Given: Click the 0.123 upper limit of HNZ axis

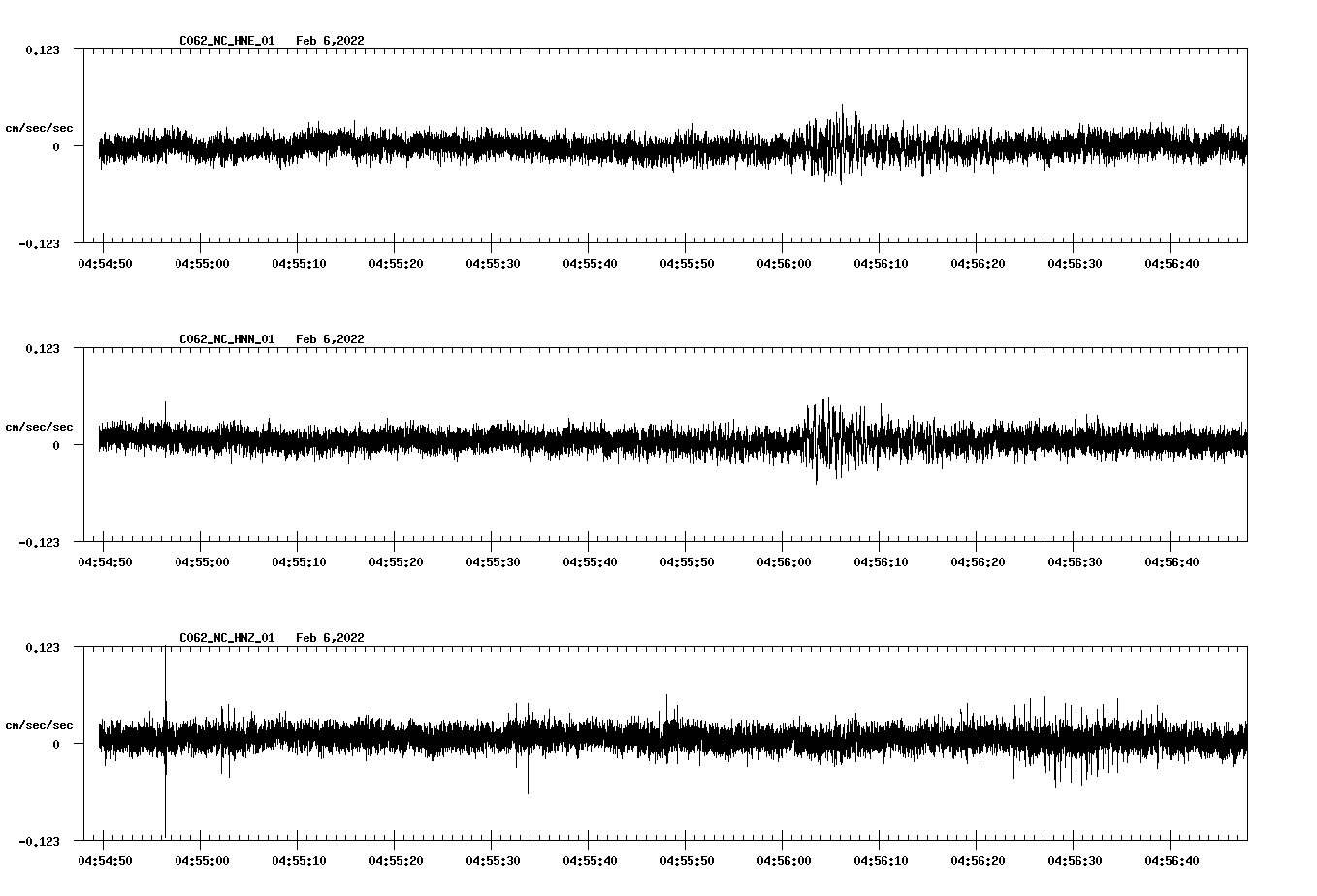Looking at the screenshot, I should [43, 647].
